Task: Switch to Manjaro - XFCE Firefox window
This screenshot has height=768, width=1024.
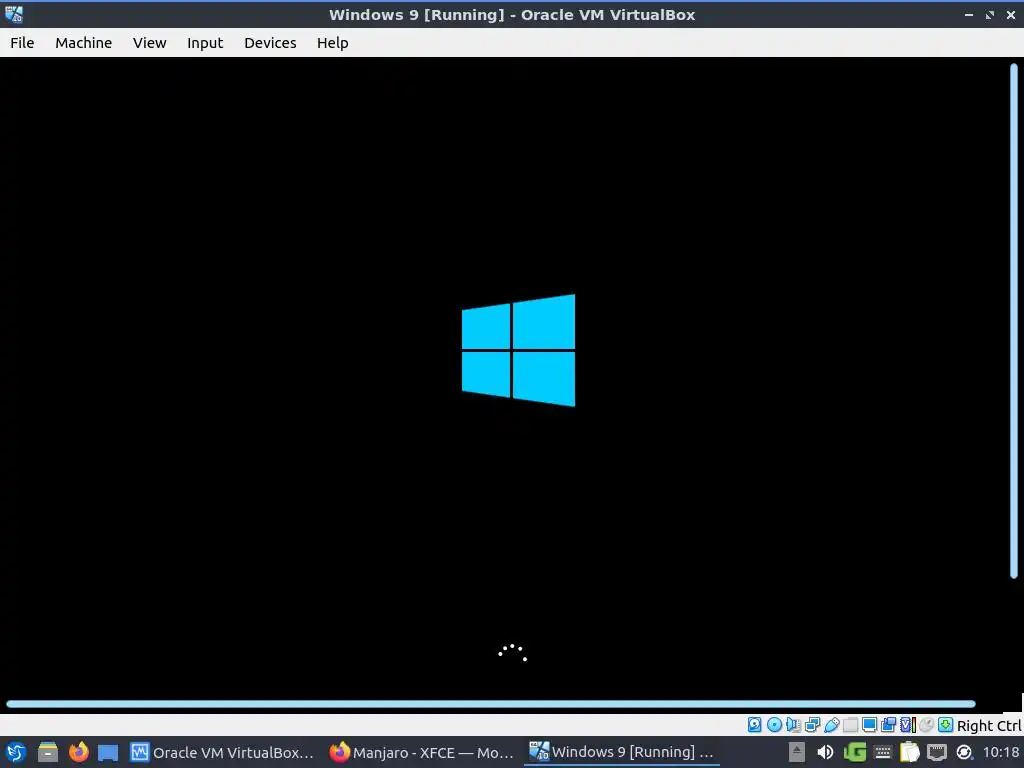Action: coord(421,752)
